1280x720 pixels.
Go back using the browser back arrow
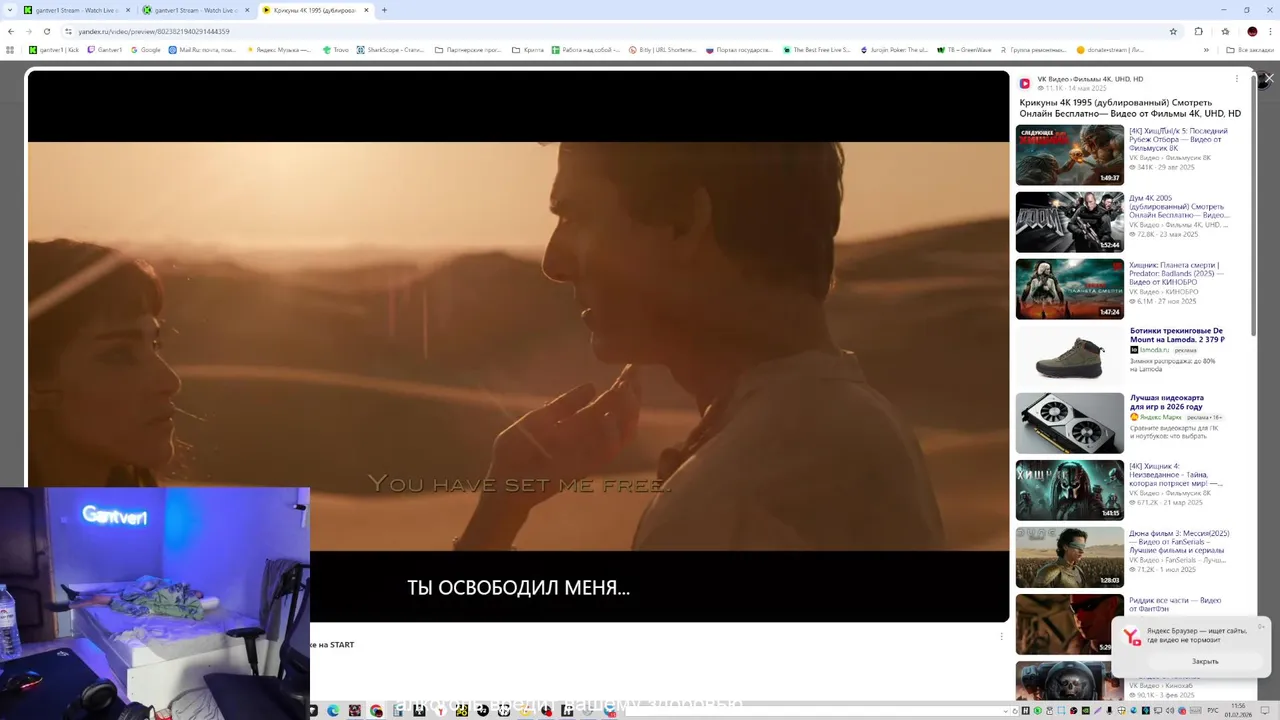pyautogui.click(x=11, y=31)
